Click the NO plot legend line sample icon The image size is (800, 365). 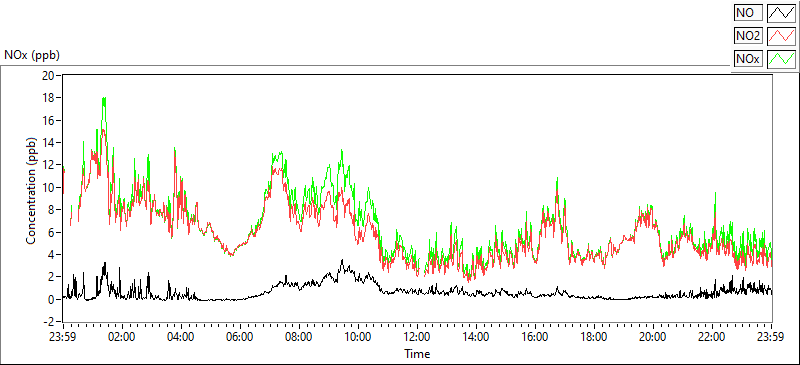coord(781,13)
